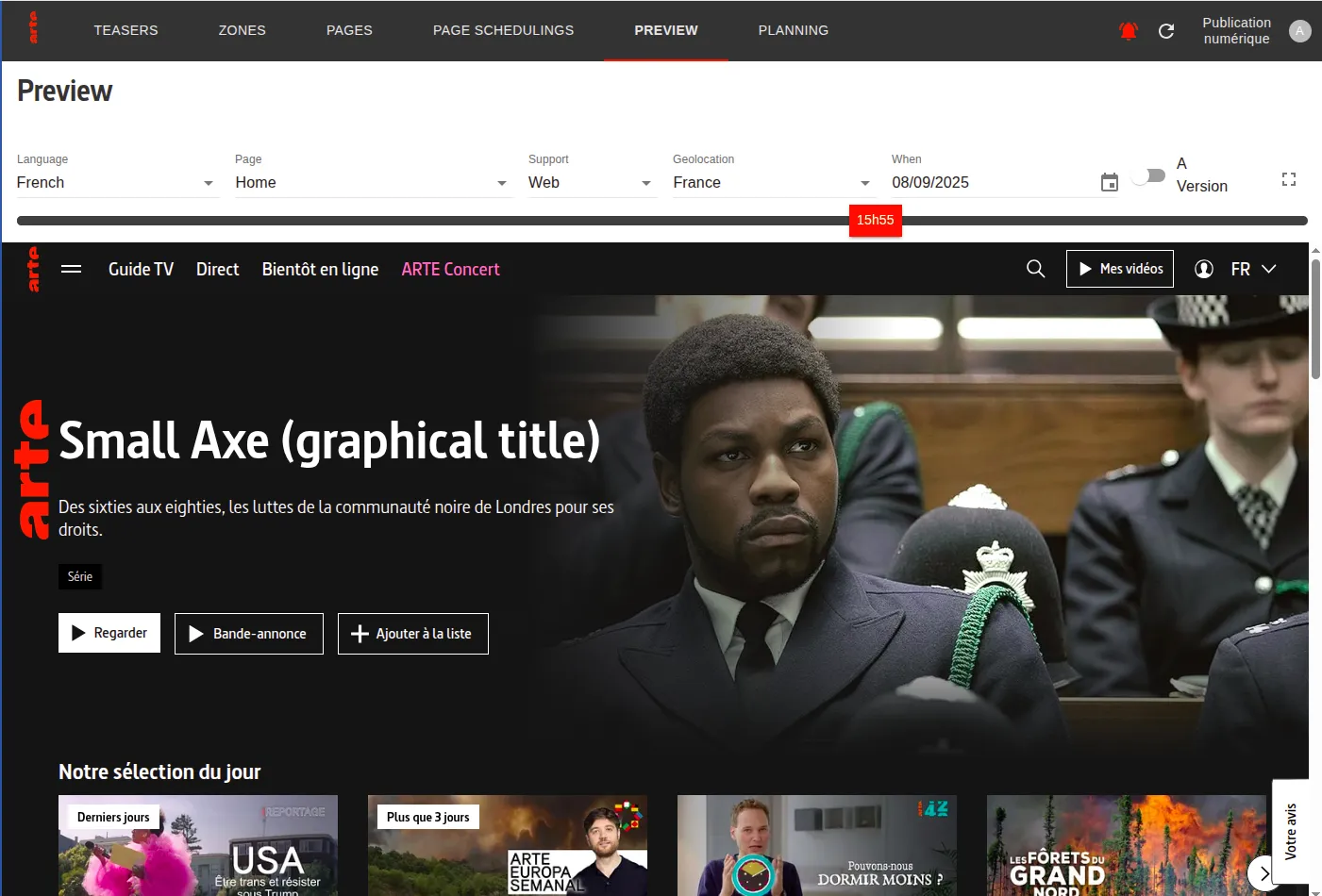Viewport: 1322px width, 896px height.
Task: Expand the FR language chevron
Action: (1269, 269)
